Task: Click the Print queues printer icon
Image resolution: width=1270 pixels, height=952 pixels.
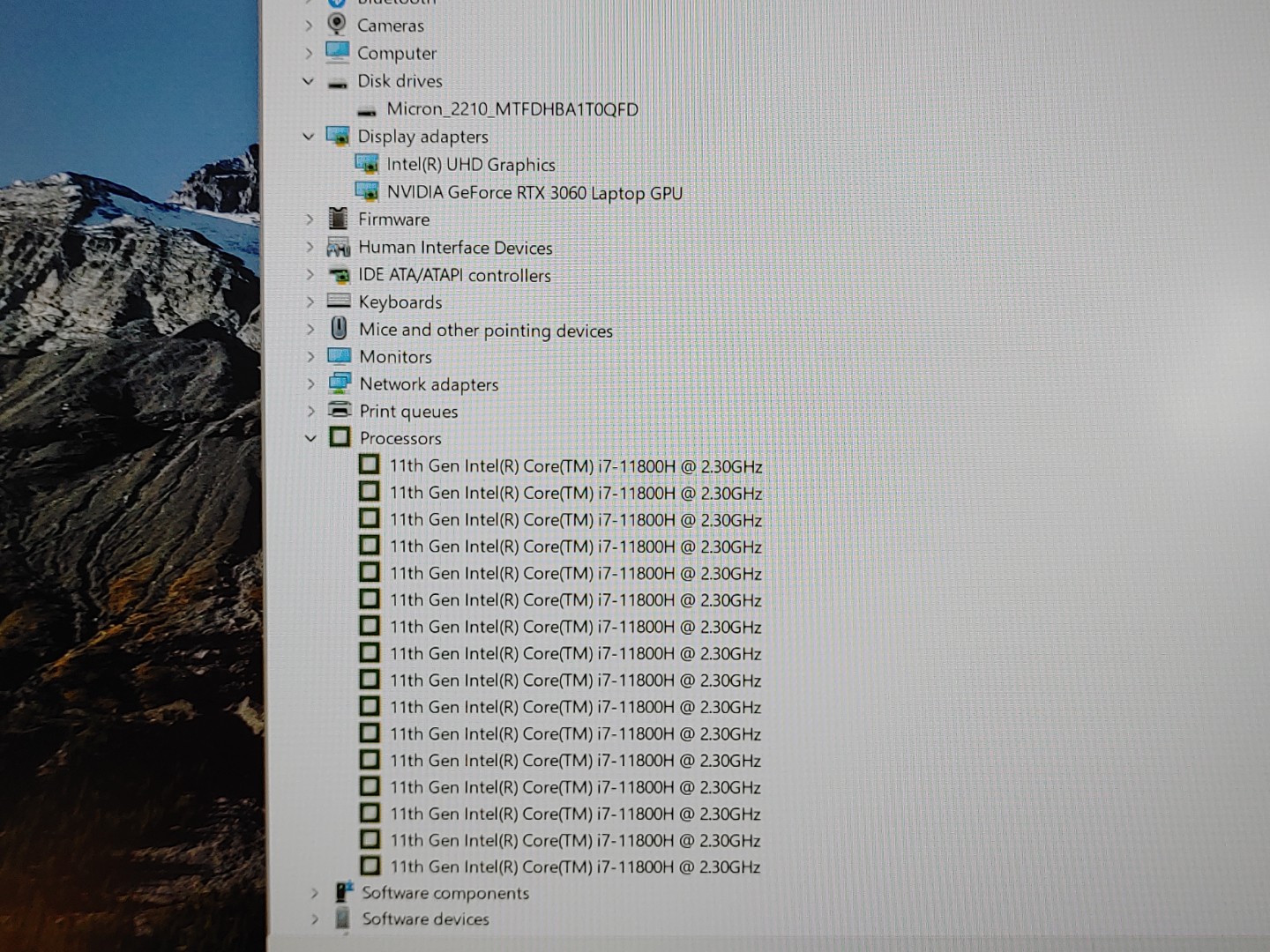Action: pyautogui.click(x=340, y=411)
